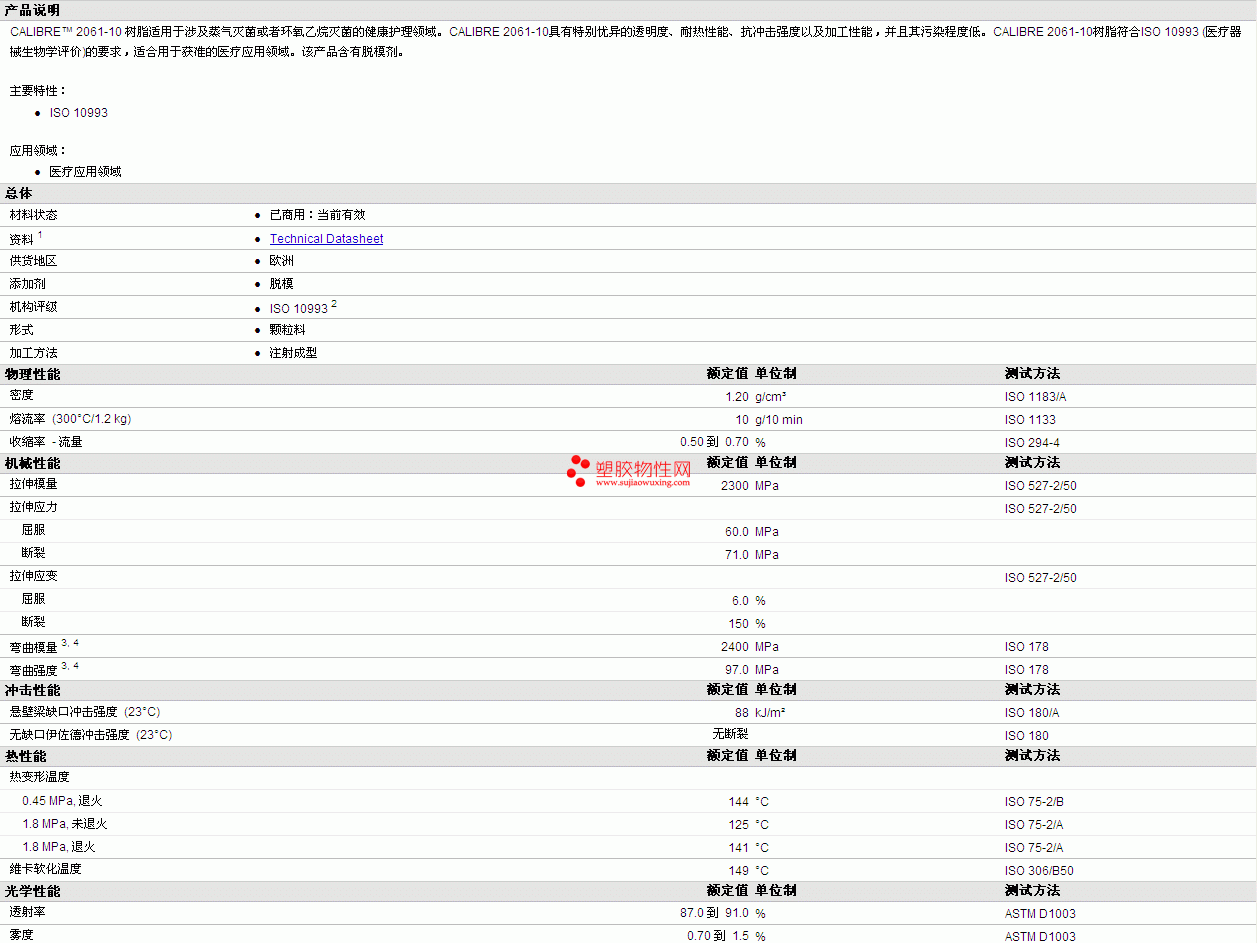Image resolution: width=1257 pixels, height=943 pixels.
Task: Click the 形式 row label
Action: pyautogui.click(x=22, y=330)
